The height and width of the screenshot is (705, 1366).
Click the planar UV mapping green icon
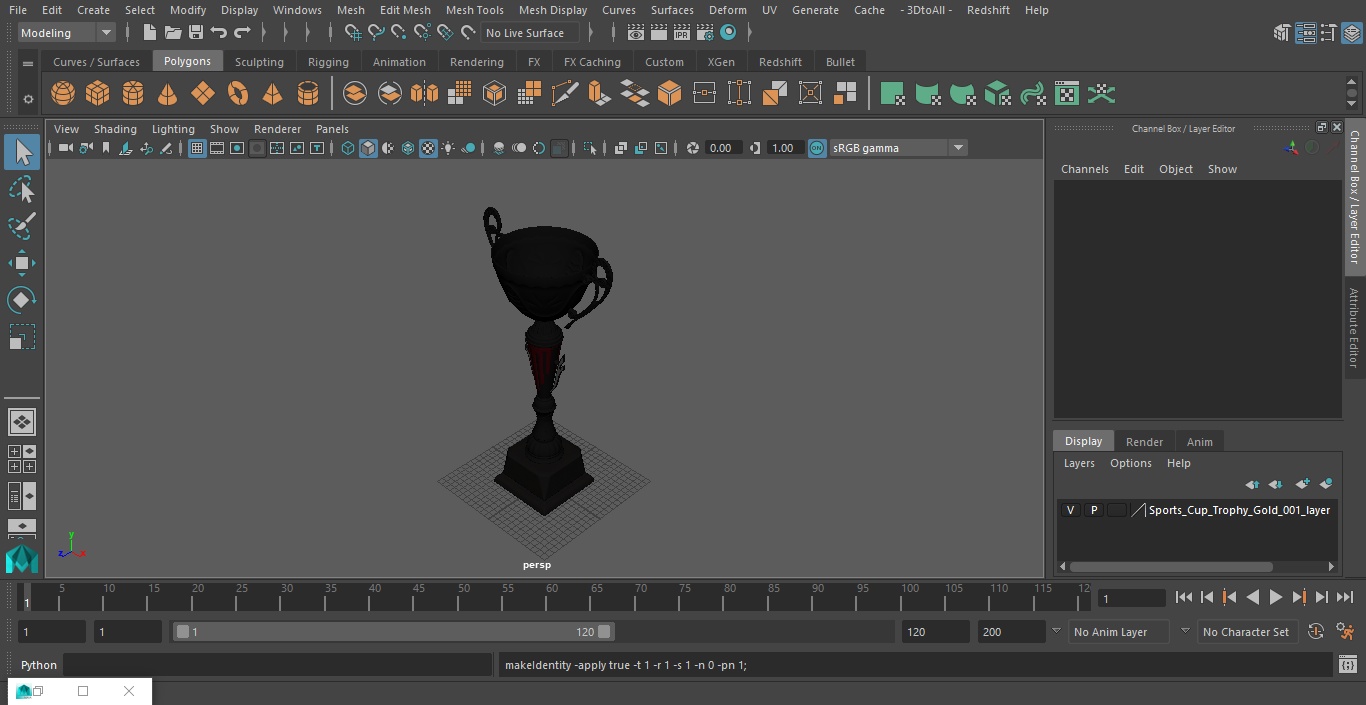pos(892,94)
